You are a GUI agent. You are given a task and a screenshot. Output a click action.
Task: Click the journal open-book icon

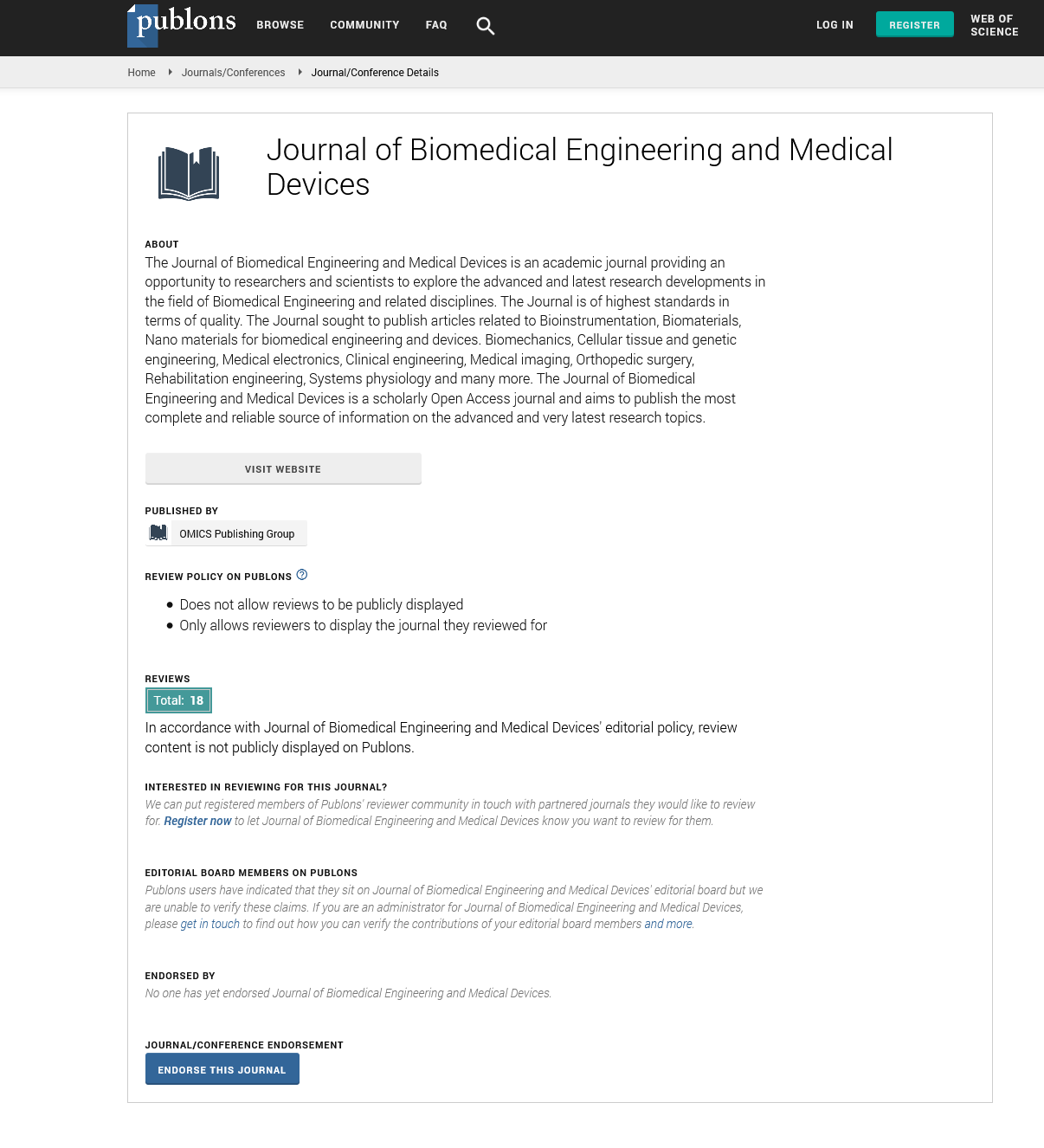pyautogui.click(x=189, y=173)
